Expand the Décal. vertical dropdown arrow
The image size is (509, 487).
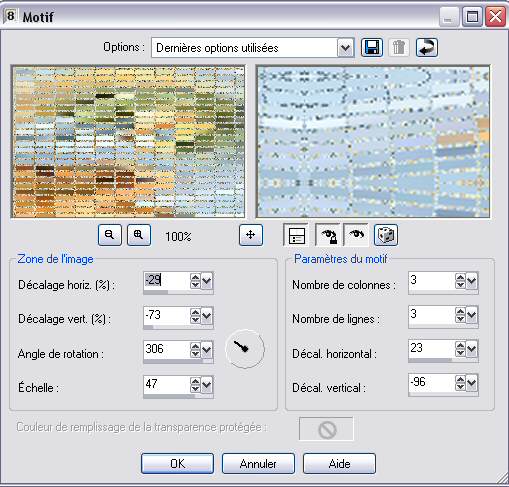point(471,383)
